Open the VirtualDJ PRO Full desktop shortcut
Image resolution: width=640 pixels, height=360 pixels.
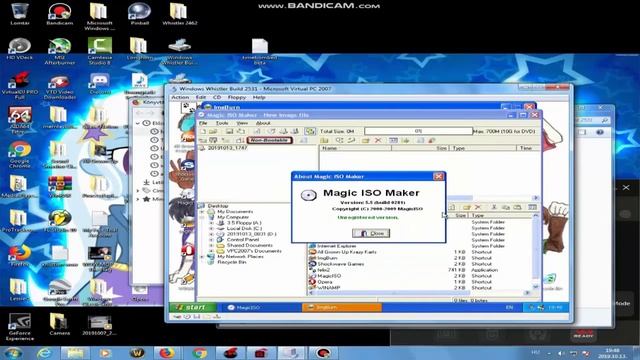click(x=20, y=86)
